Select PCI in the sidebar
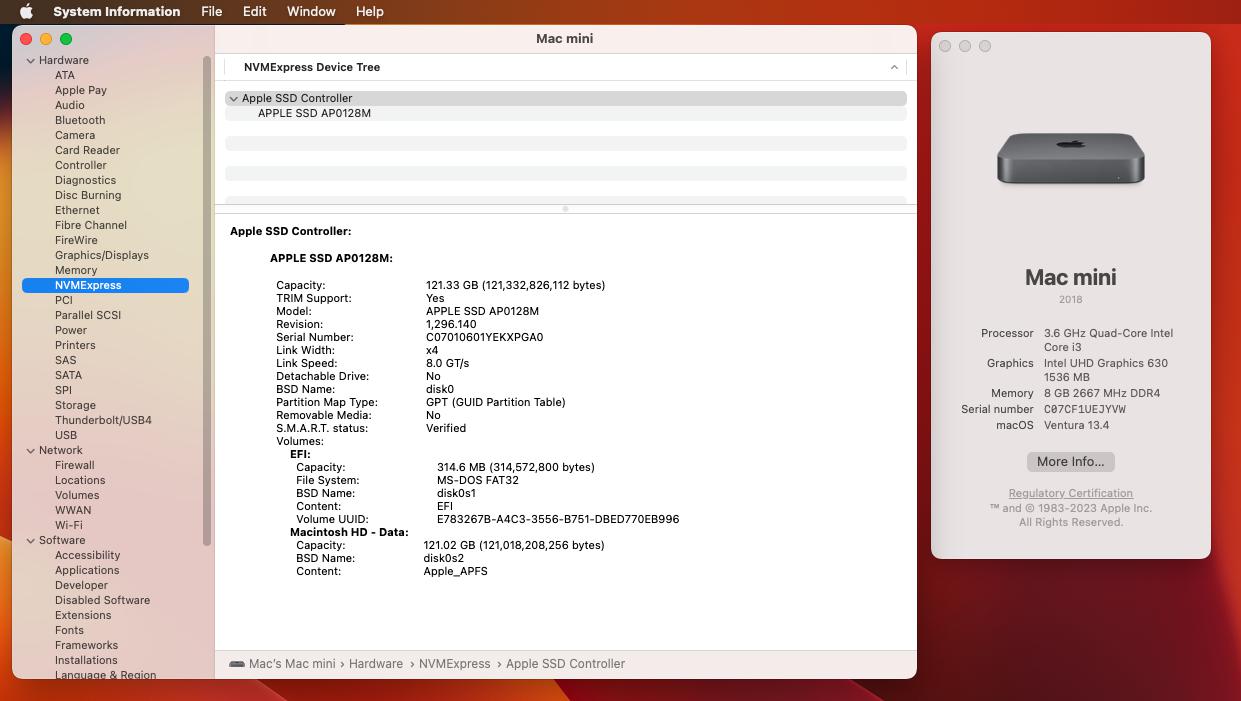Image resolution: width=1241 pixels, height=701 pixels. click(x=64, y=300)
